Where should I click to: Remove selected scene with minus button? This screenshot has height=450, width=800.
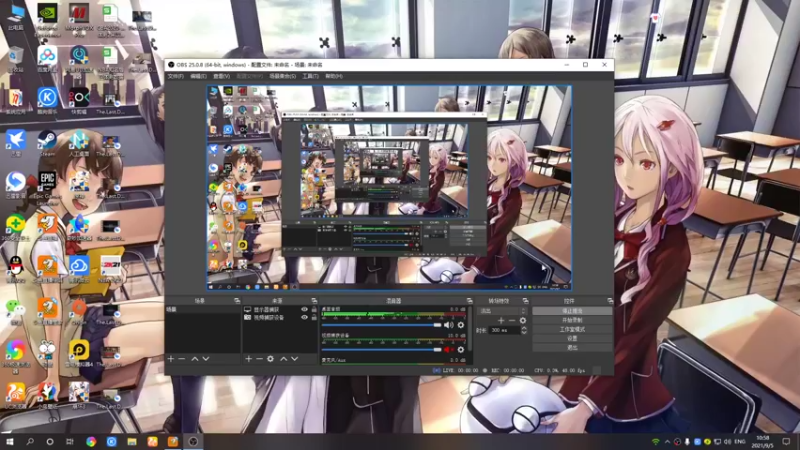point(182,359)
